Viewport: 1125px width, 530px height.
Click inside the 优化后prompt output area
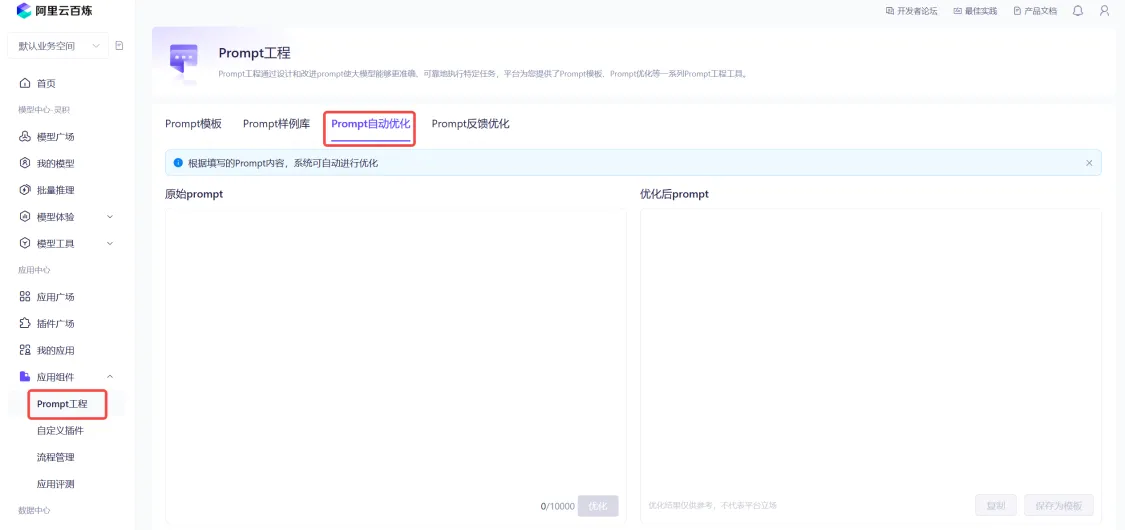click(x=870, y=350)
